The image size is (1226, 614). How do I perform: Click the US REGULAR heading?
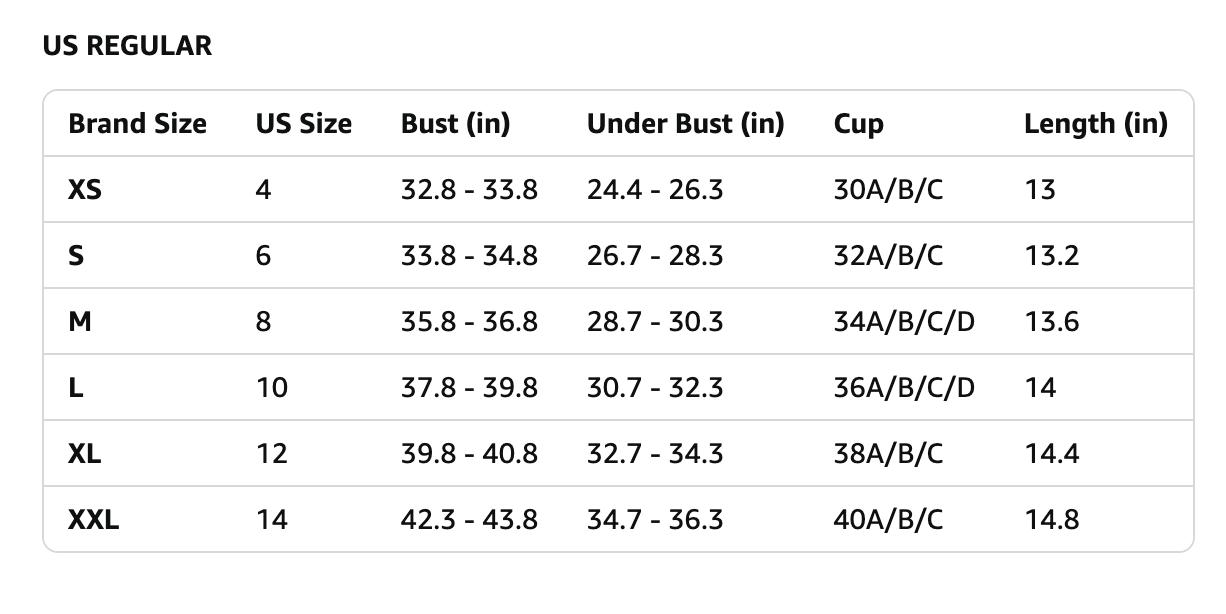[127, 46]
